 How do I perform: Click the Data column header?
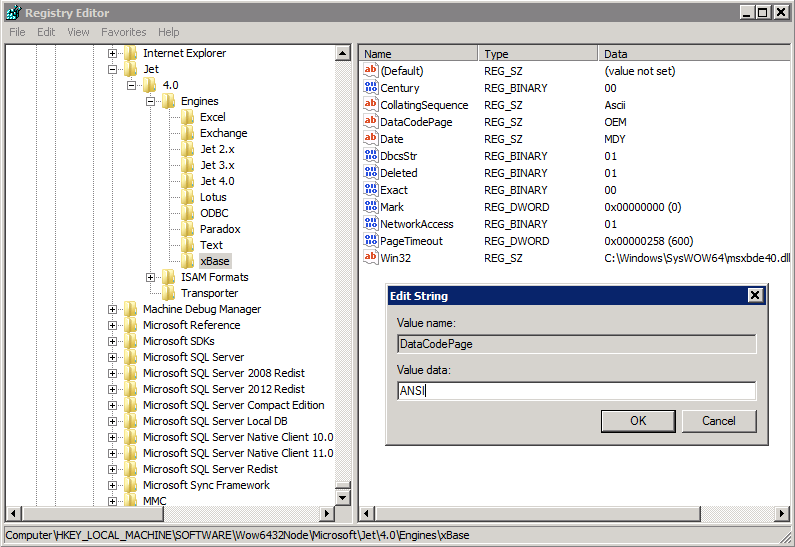tap(694, 54)
